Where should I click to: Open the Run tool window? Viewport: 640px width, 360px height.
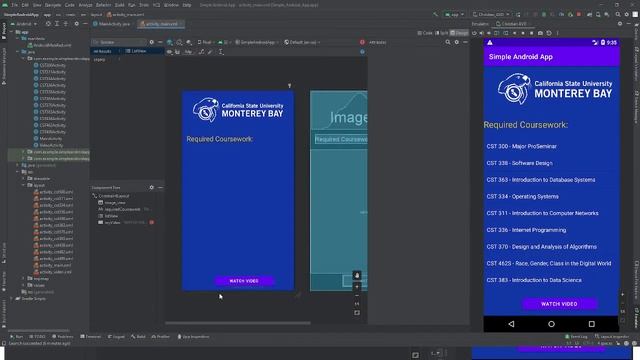pos(16,337)
